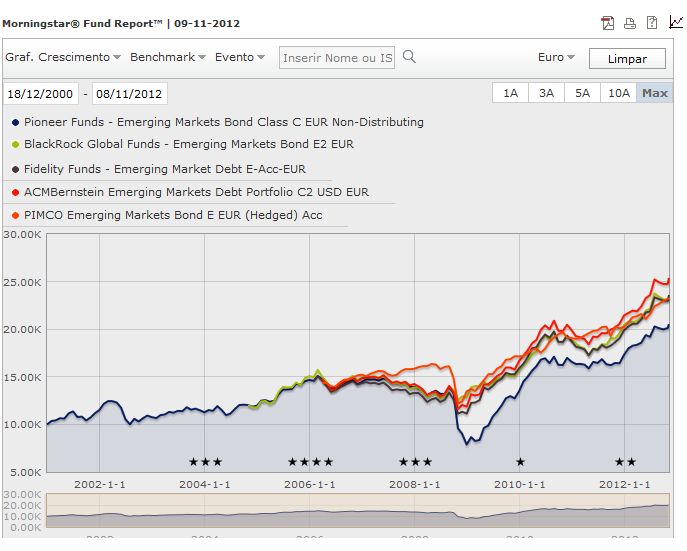The image size is (687, 551).
Task: Switch to the 10A time range
Action: click(619, 93)
